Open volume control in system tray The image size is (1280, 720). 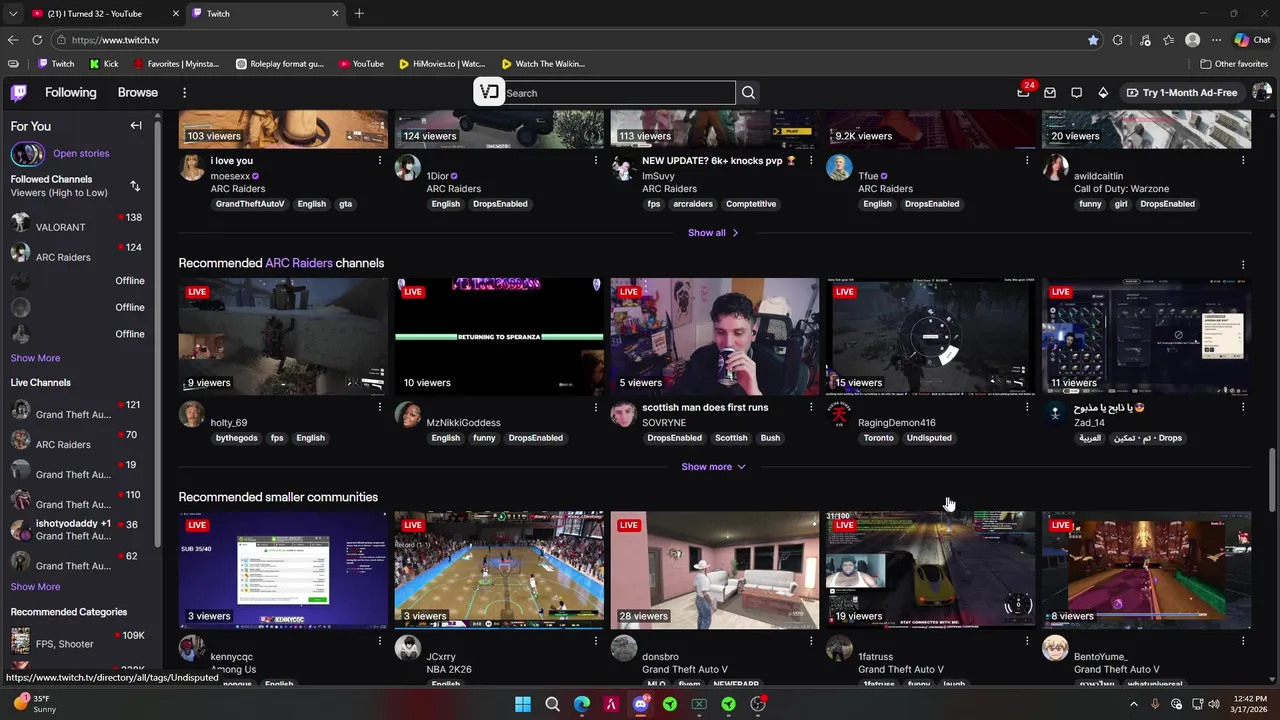pyautogui.click(x=1214, y=704)
